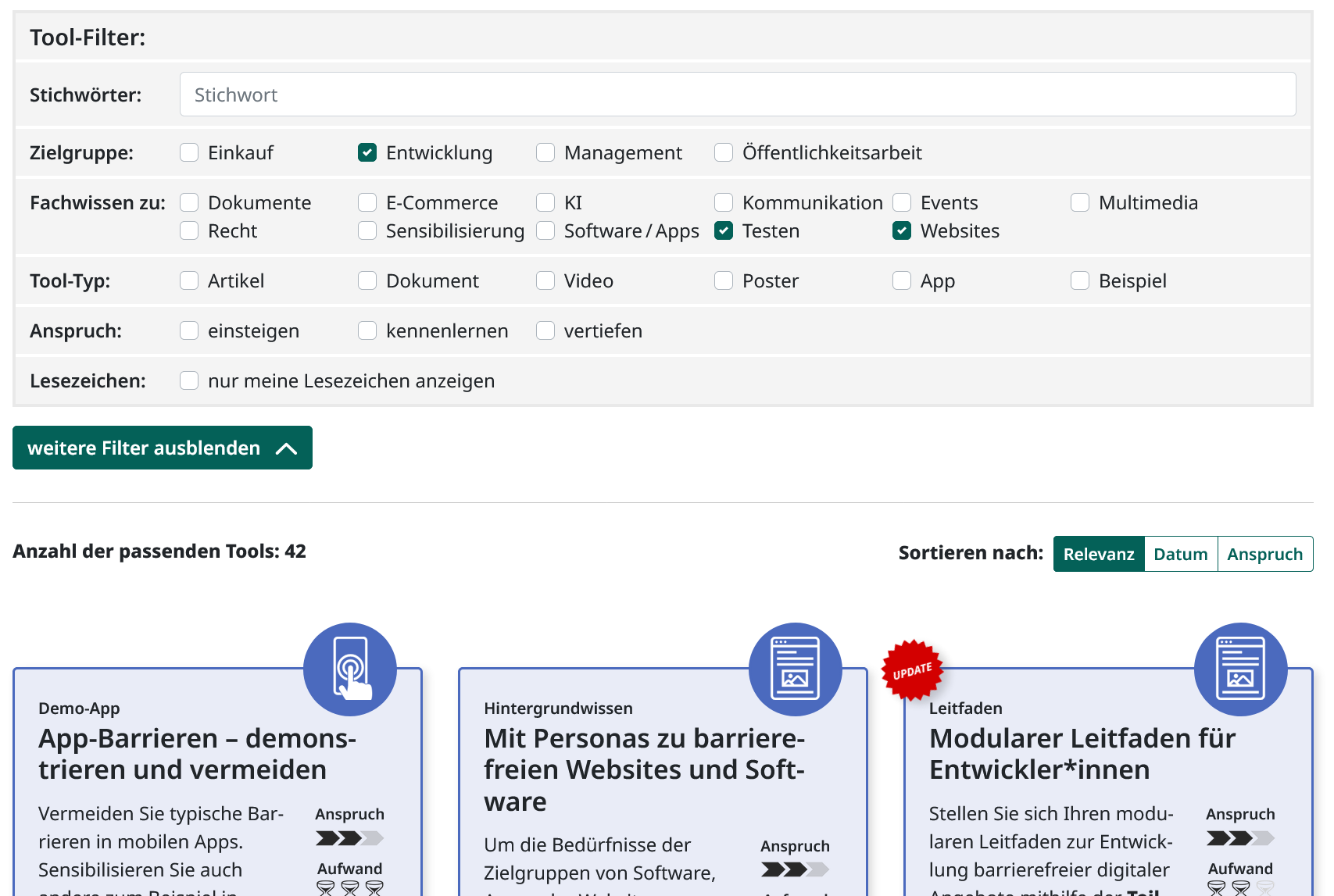Click the Tool-Filter heading
1334x896 pixels.
(88, 37)
